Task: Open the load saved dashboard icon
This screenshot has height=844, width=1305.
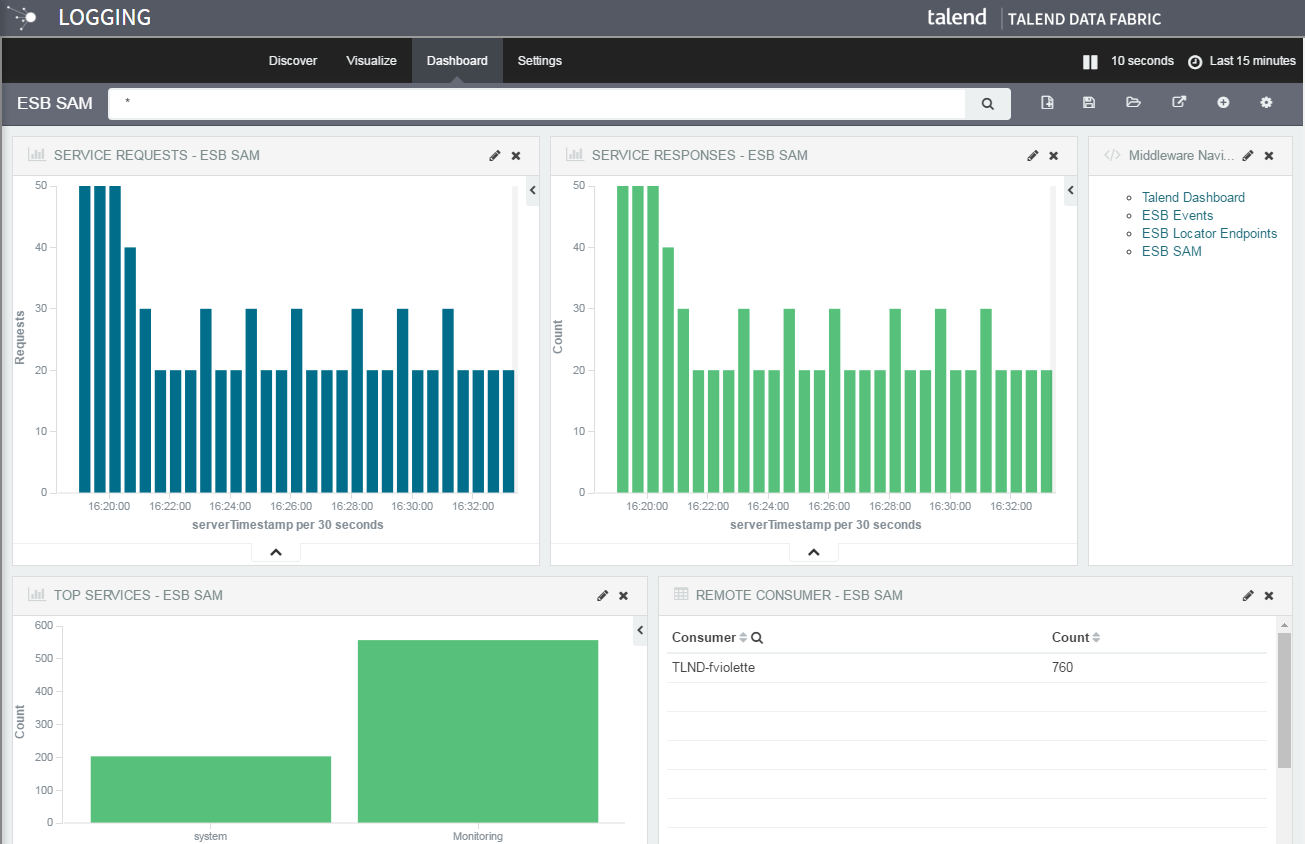Action: tap(1133, 103)
